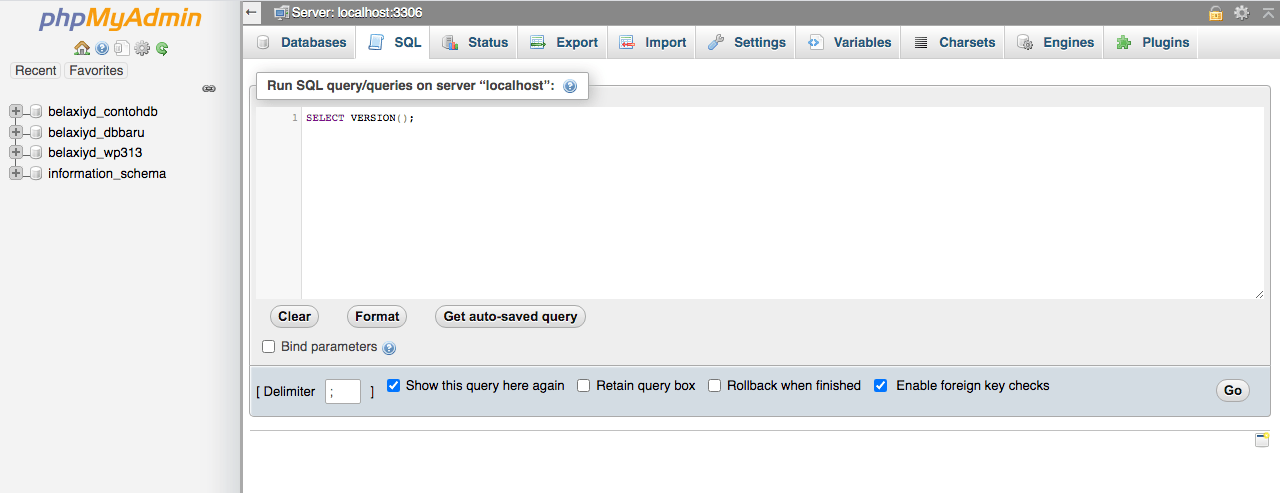
Task: Open the Variables tab
Action: click(x=849, y=43)
